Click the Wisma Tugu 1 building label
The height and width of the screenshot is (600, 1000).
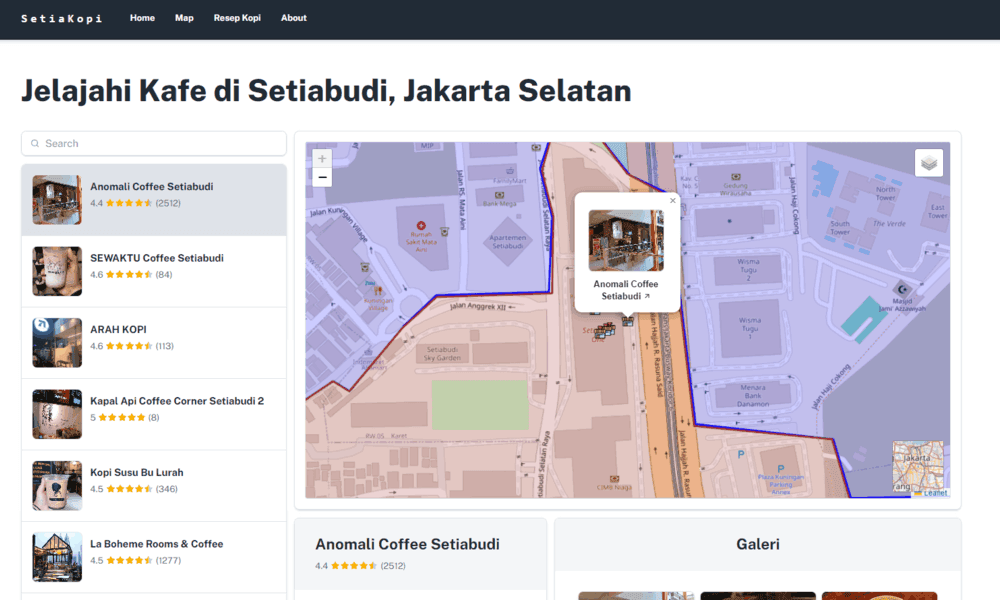[749, 328]
